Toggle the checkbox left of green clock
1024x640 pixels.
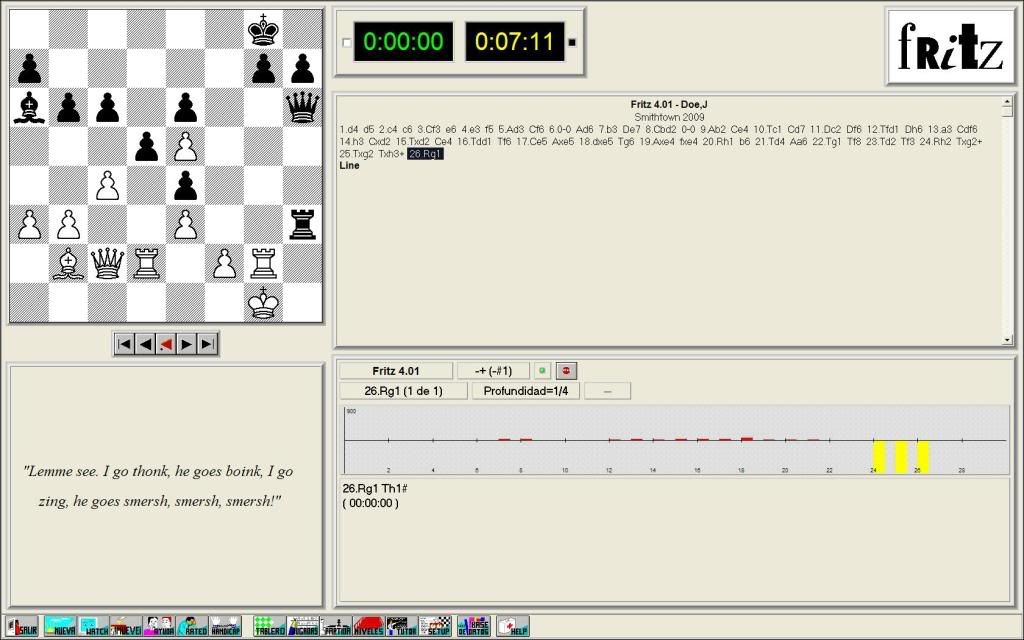pos(347,42)
